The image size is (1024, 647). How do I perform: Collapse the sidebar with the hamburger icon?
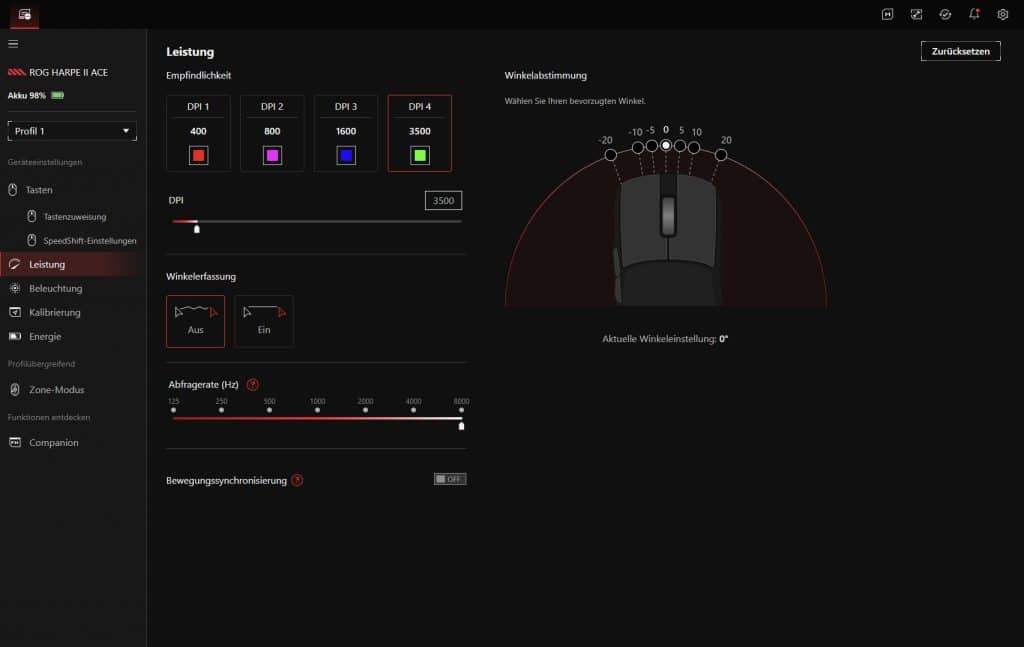[13, 44]
